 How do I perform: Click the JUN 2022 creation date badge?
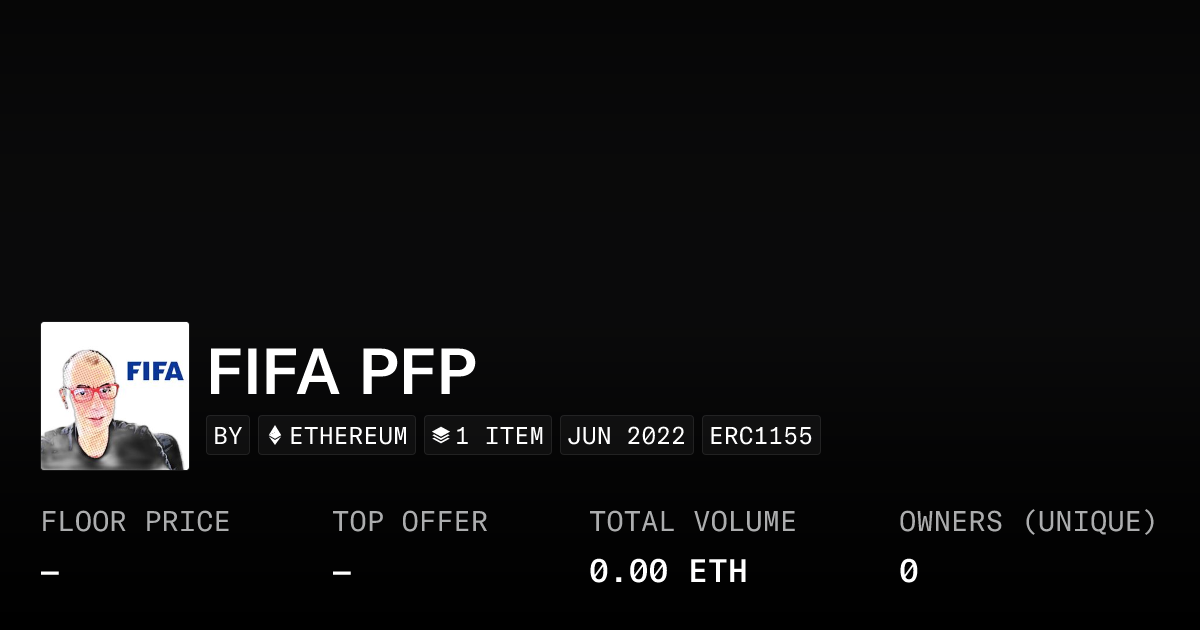[626, 436]
